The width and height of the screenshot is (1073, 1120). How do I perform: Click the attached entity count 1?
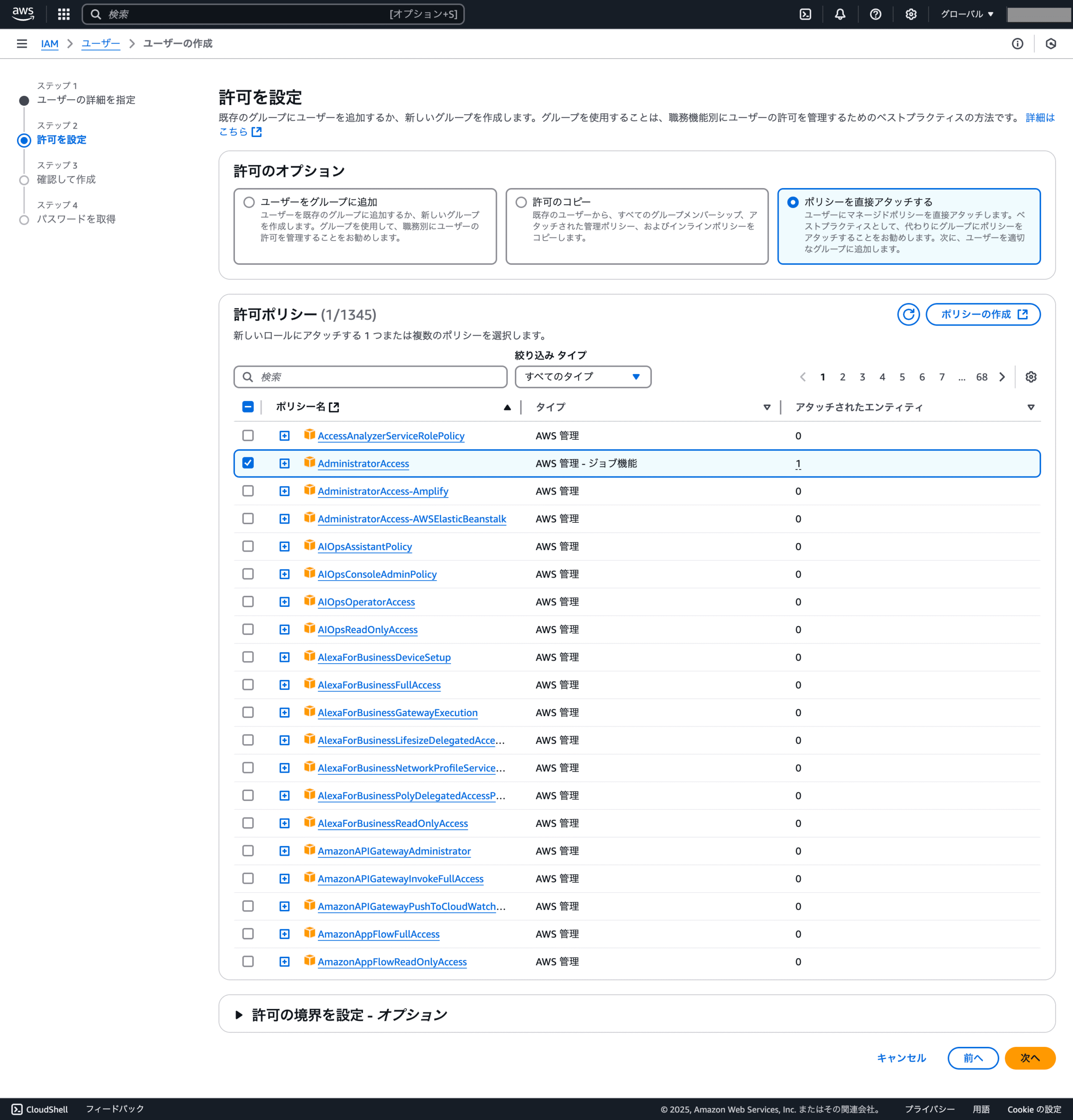click(x=797, y=463)
